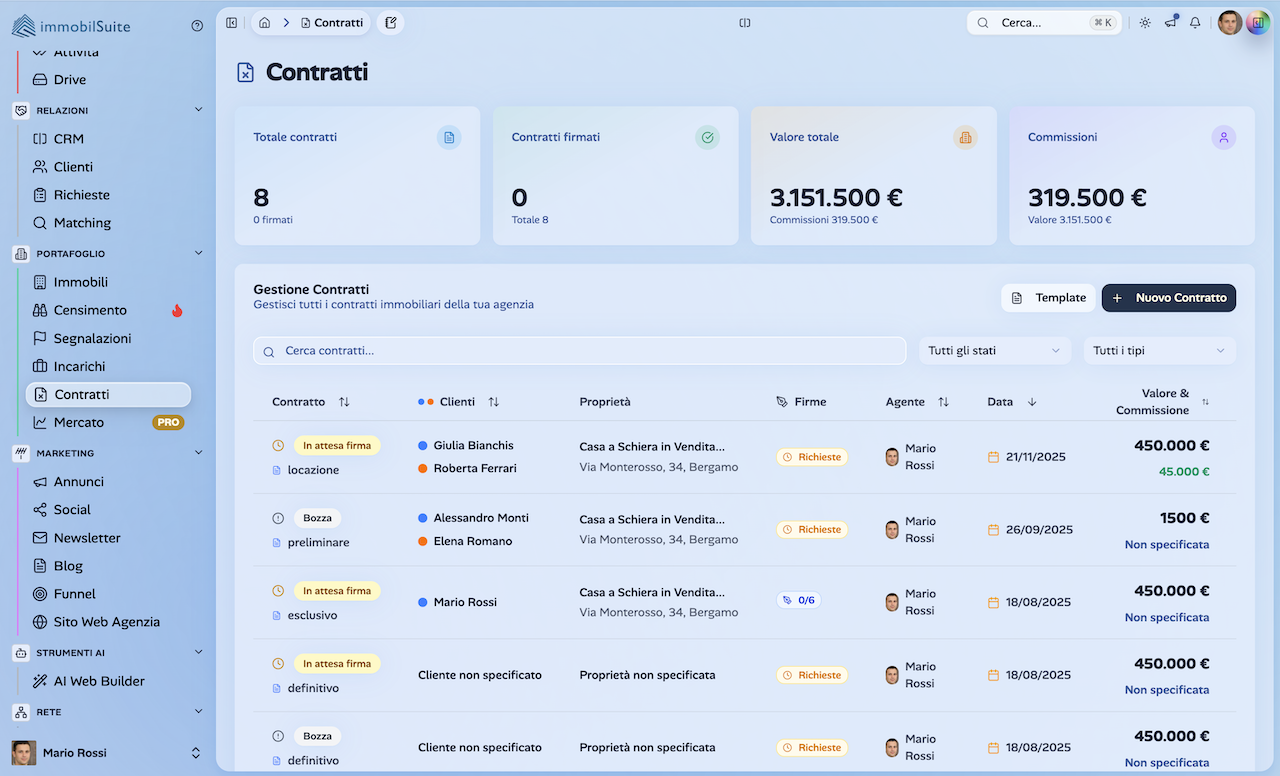Screen dimensions: 1280x776
Task: Collapse the sidebar with the panel icon
Action: click(232, 23)
